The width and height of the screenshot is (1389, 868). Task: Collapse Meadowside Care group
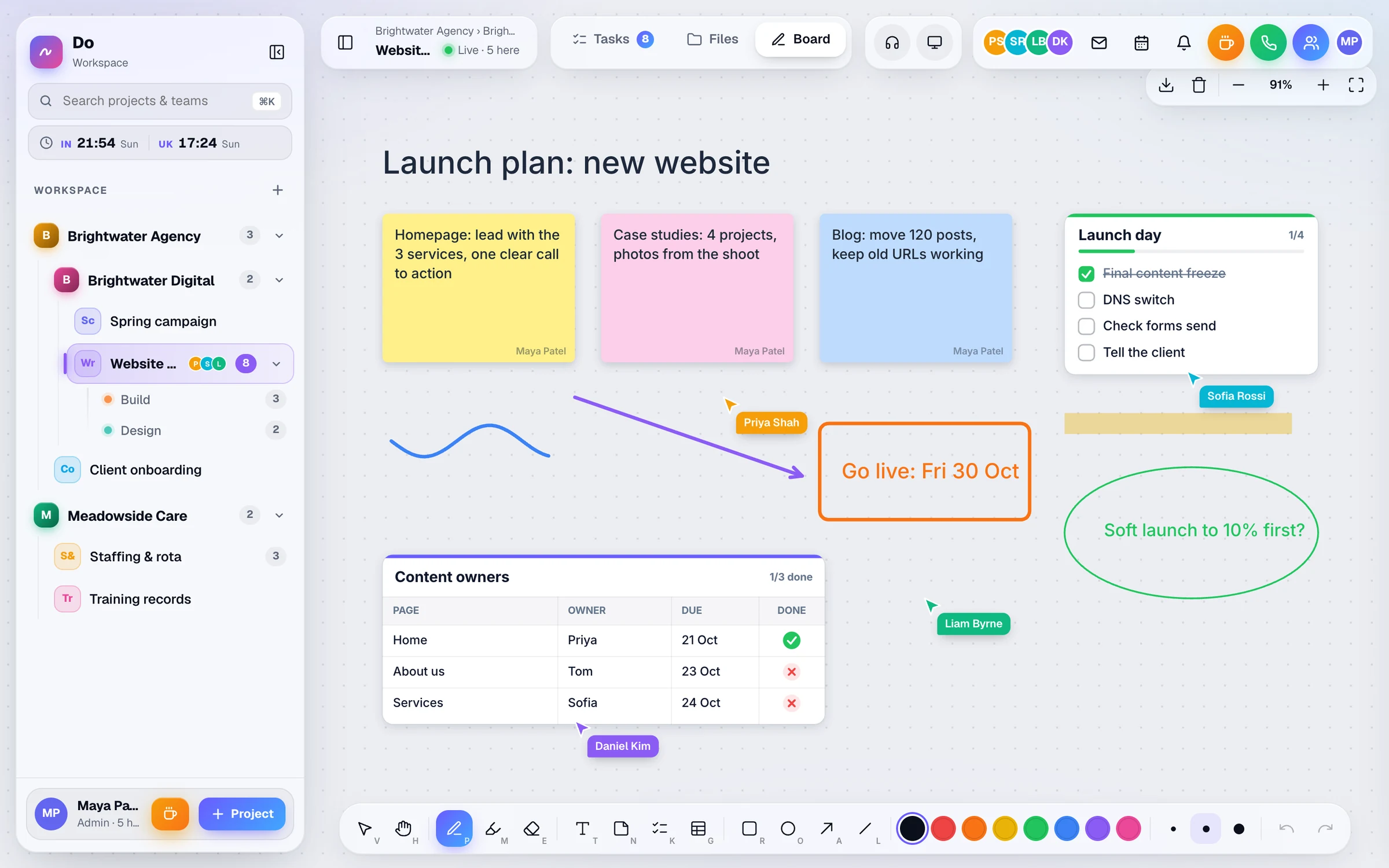pyautogui.click(x=279, y=515)
